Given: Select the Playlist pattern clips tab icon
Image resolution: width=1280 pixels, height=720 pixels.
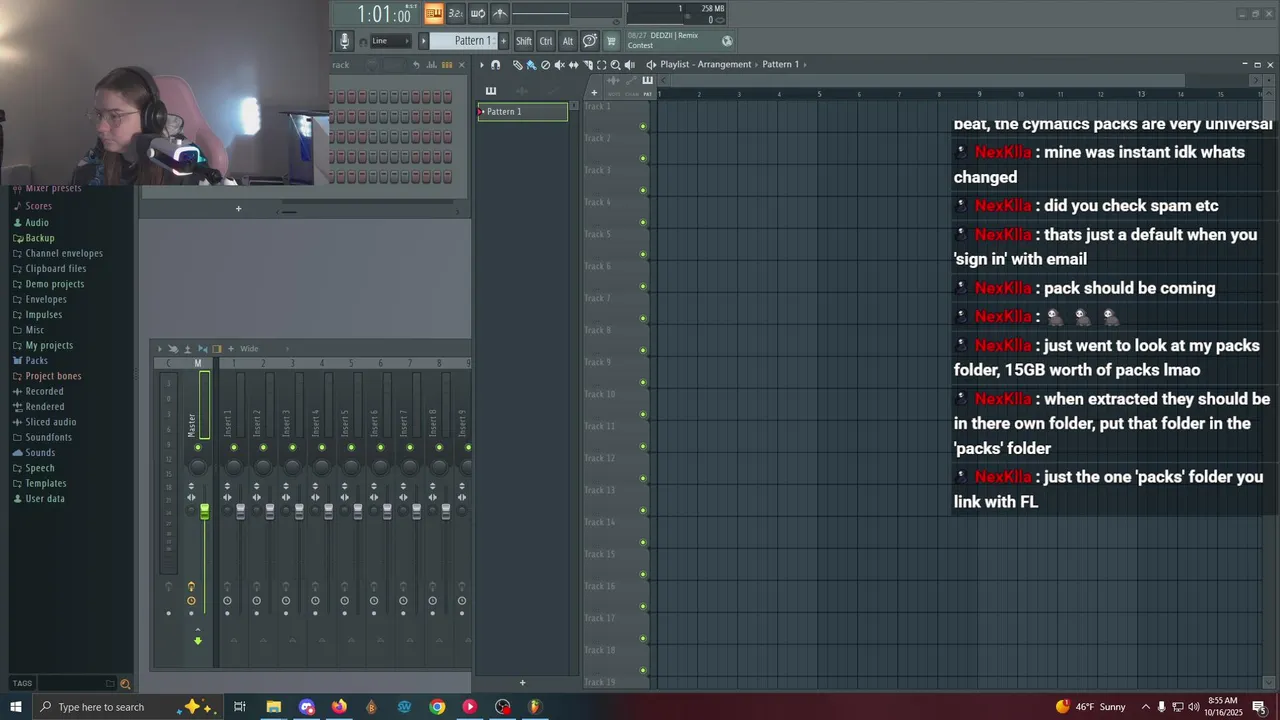Looking at the screenshot, I should click(491, 91).
